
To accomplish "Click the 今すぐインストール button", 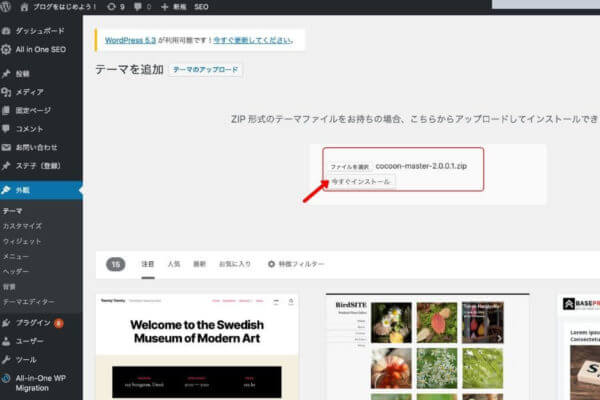I will point(360,181).
